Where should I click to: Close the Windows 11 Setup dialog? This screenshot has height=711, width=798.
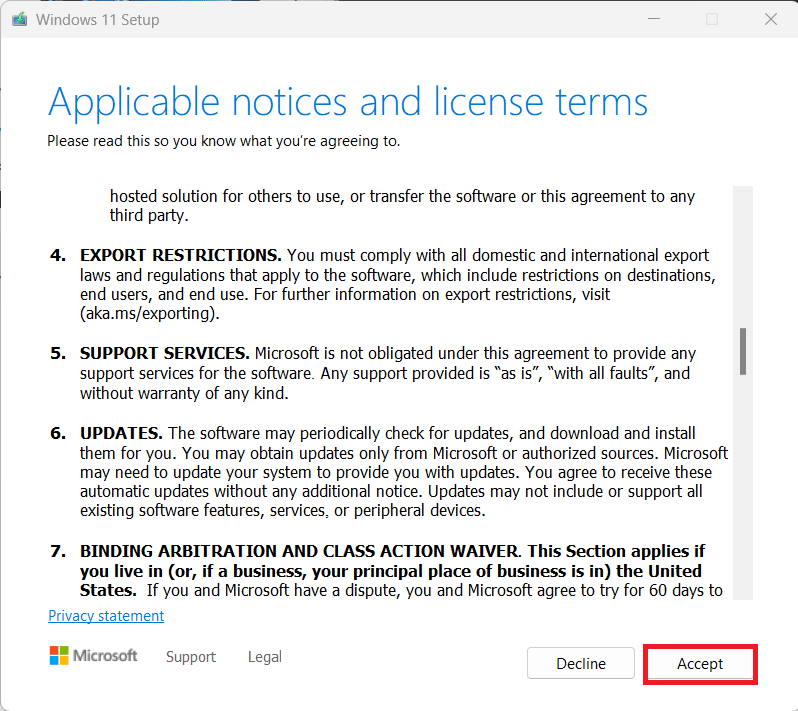770,19
